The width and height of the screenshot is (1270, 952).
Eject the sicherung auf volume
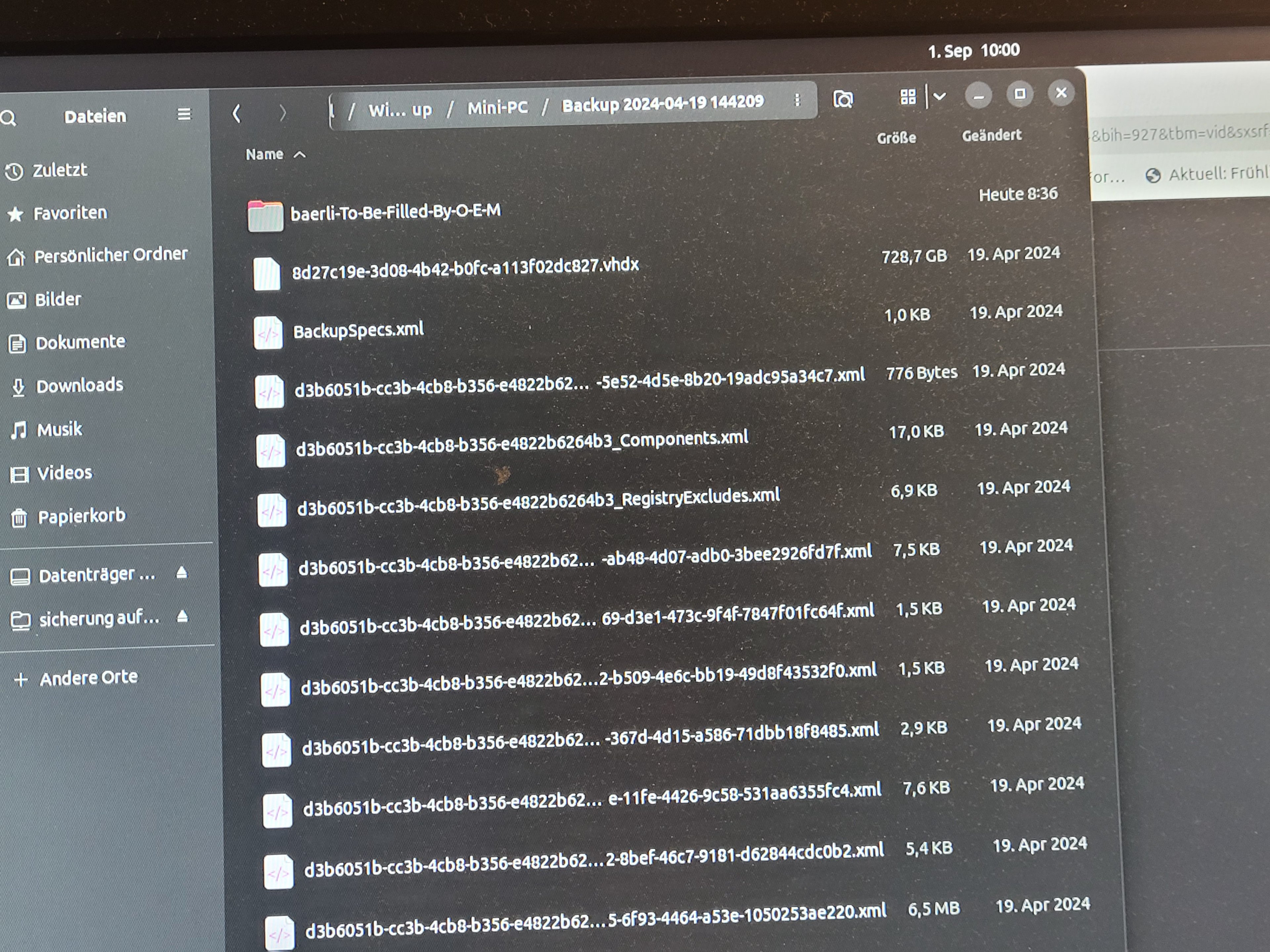[183, 616]
